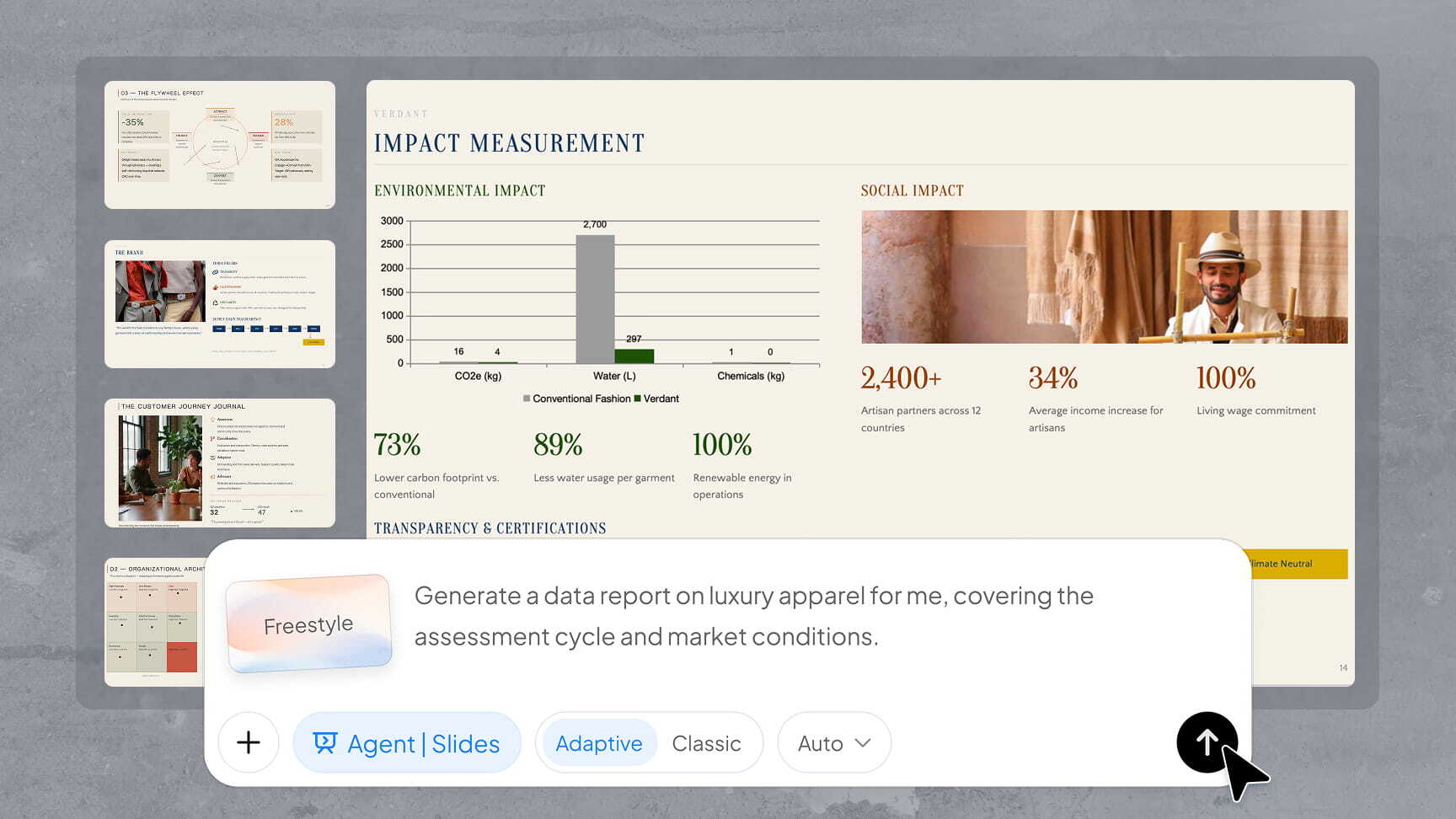Screen dimensions: 1456x819
Task: Click the plus icon to add attachment
Action: tap(249, 742)
